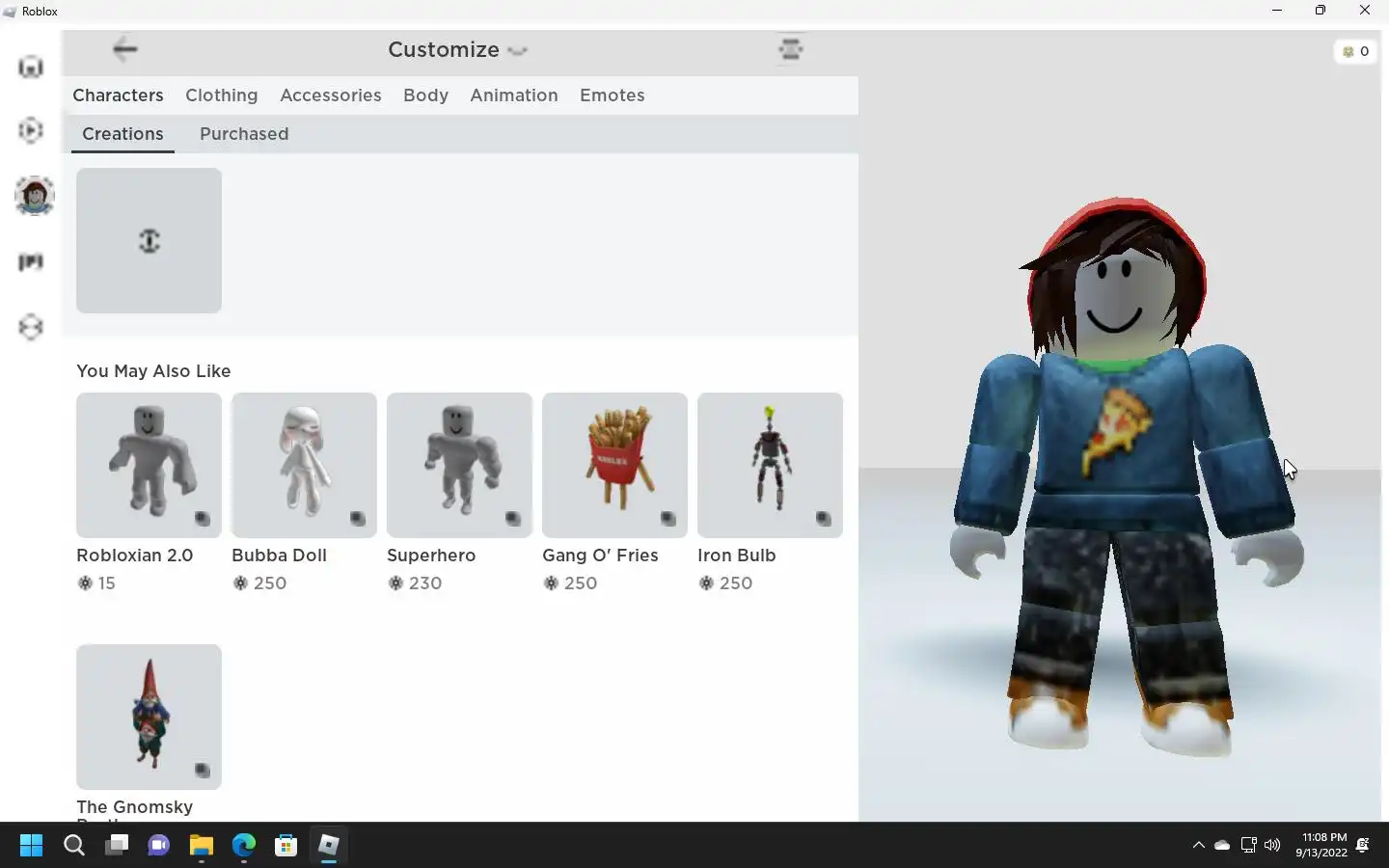Switch to the Accessories tab

tap(331, 95)
